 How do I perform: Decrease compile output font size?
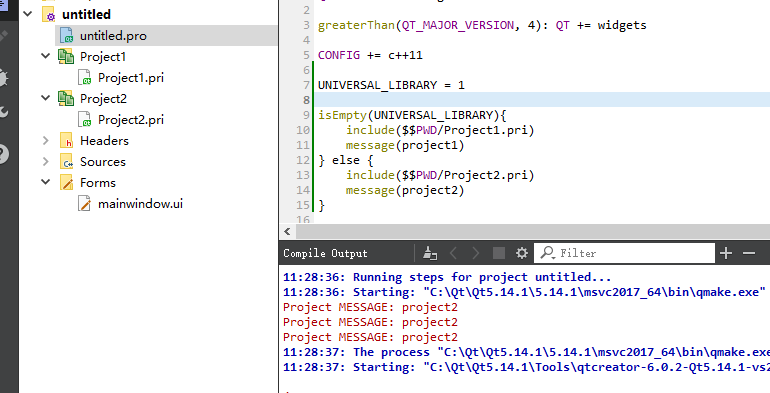(x=749, y=253)
